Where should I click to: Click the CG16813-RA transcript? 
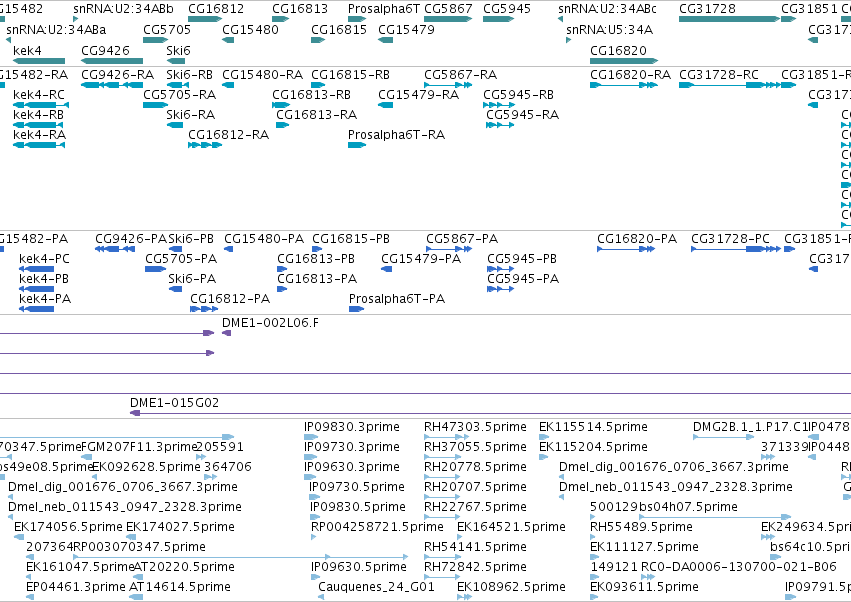tap(282, 125)
